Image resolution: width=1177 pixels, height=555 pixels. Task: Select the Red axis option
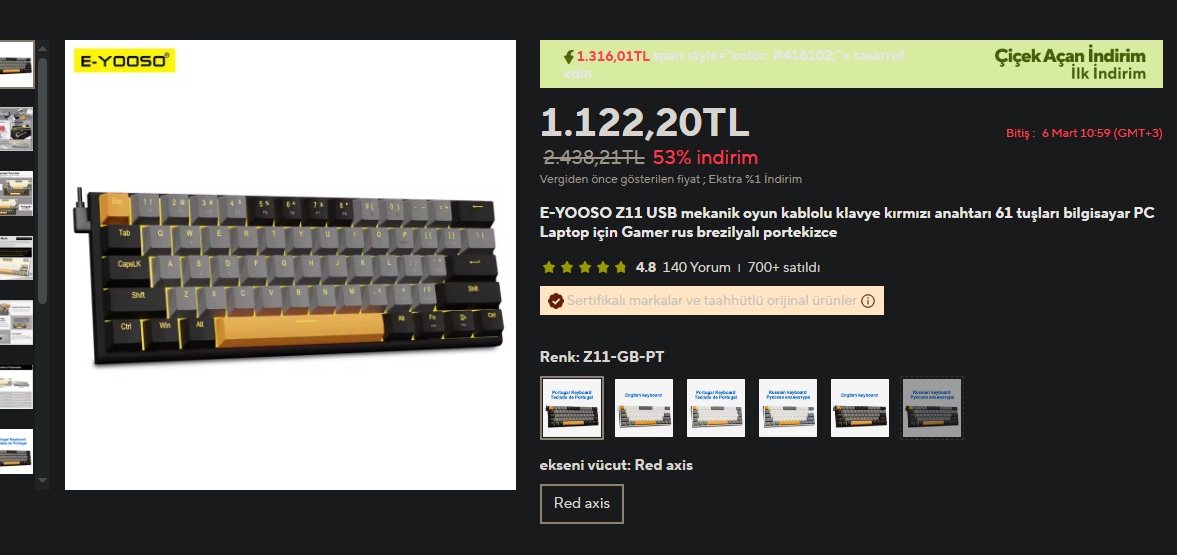(582, 503)
